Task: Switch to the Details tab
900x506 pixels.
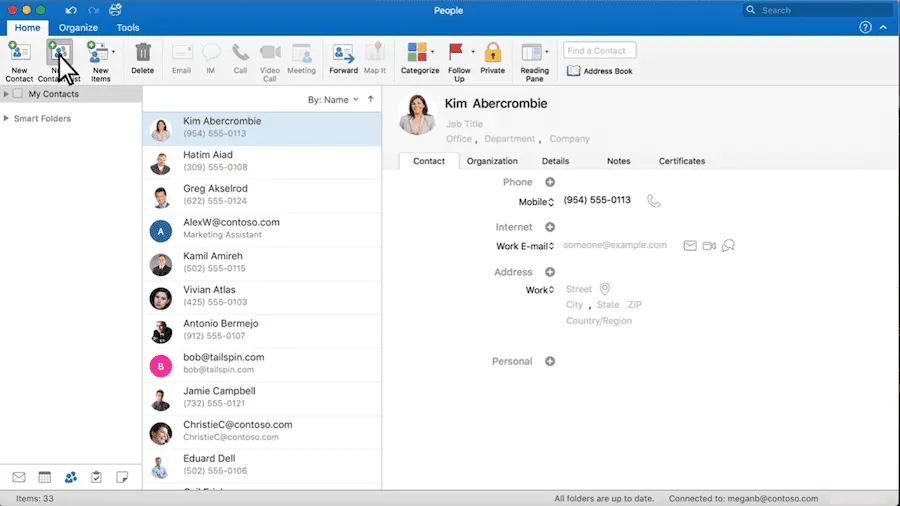Action: pyautogui.click(x=556, y=161)
